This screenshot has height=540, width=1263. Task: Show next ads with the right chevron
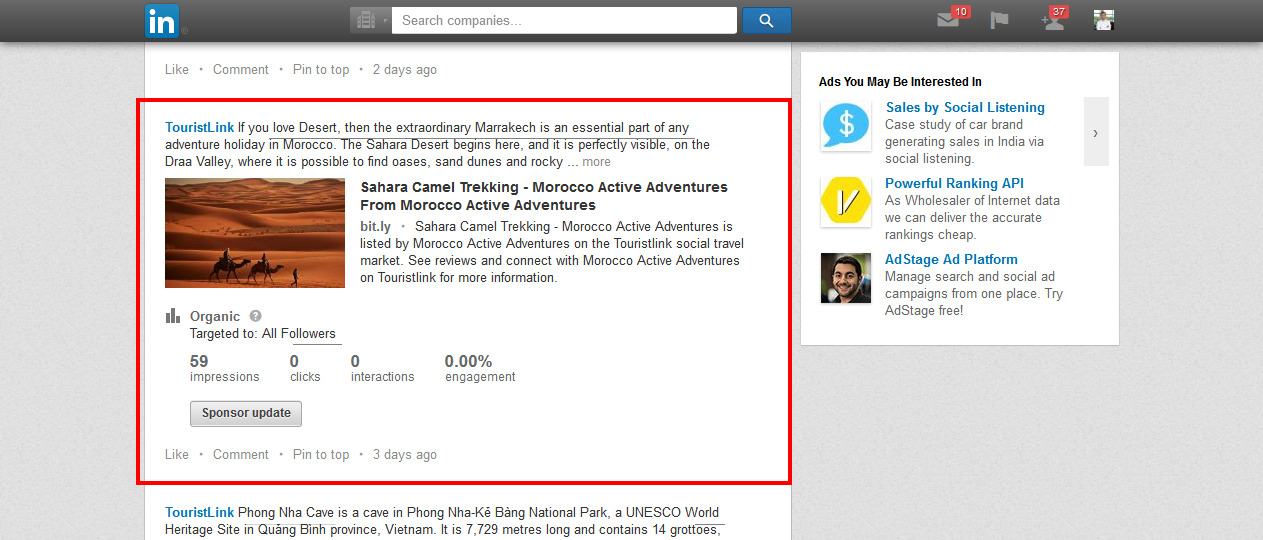pos(1096,132)
